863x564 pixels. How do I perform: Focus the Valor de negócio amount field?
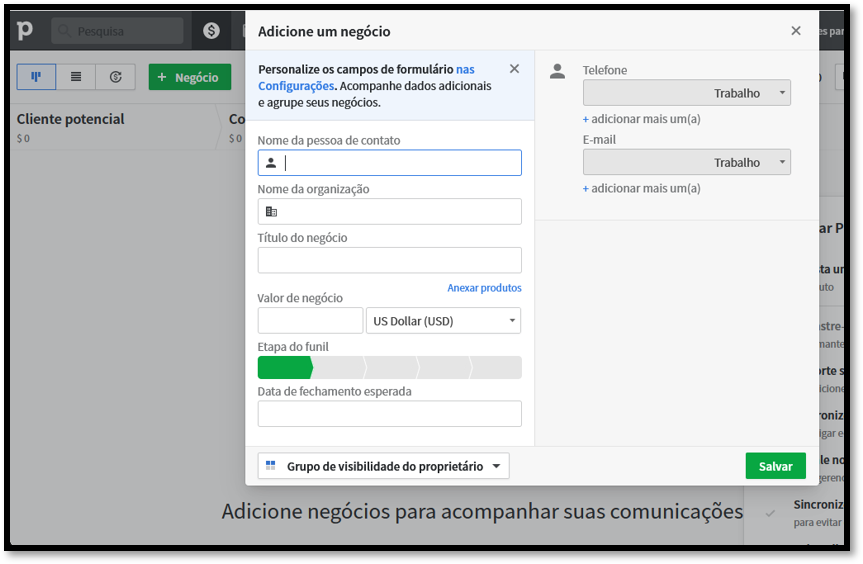point(310,321)
